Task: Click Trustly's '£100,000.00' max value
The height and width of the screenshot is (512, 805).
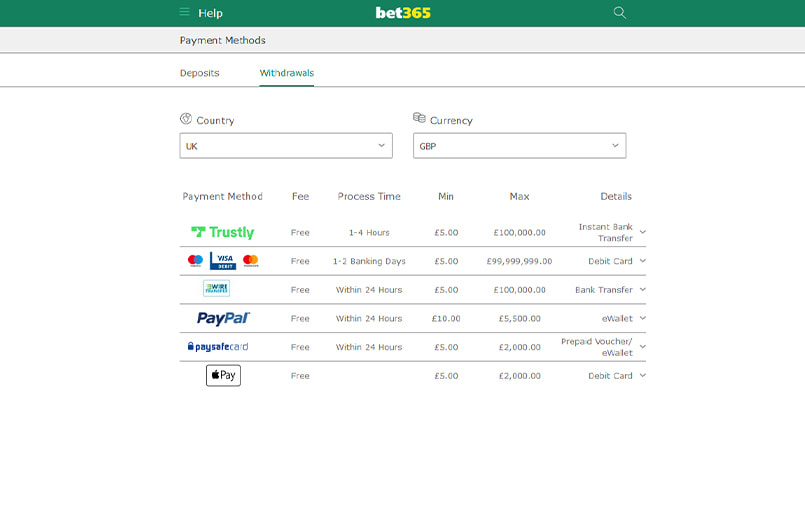Action: (520, 233)
